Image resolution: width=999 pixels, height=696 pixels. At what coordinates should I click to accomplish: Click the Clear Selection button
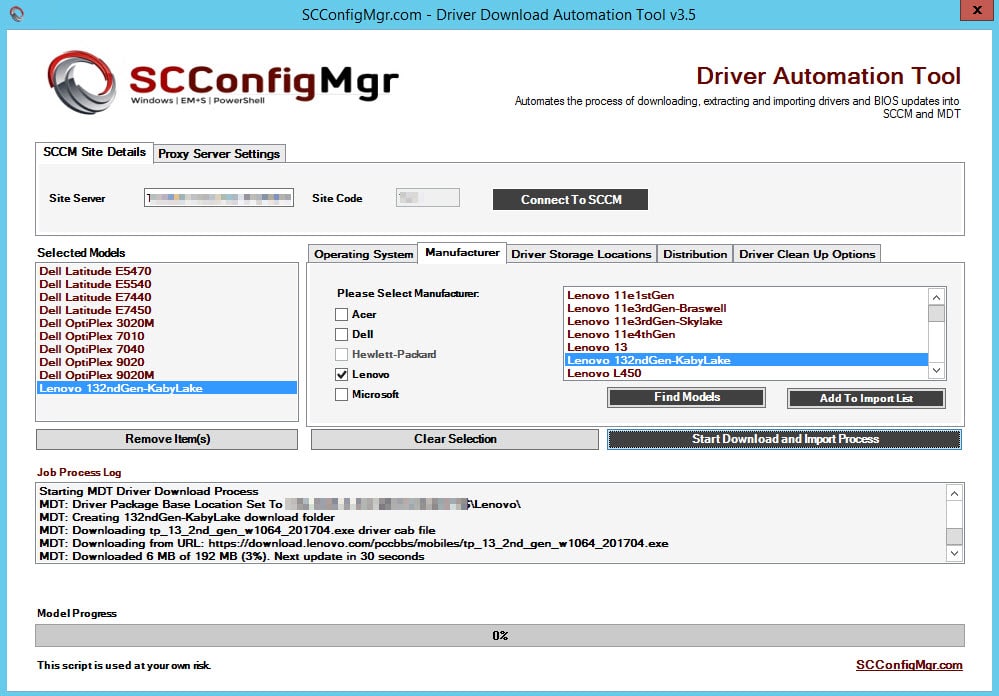[455, 439]
